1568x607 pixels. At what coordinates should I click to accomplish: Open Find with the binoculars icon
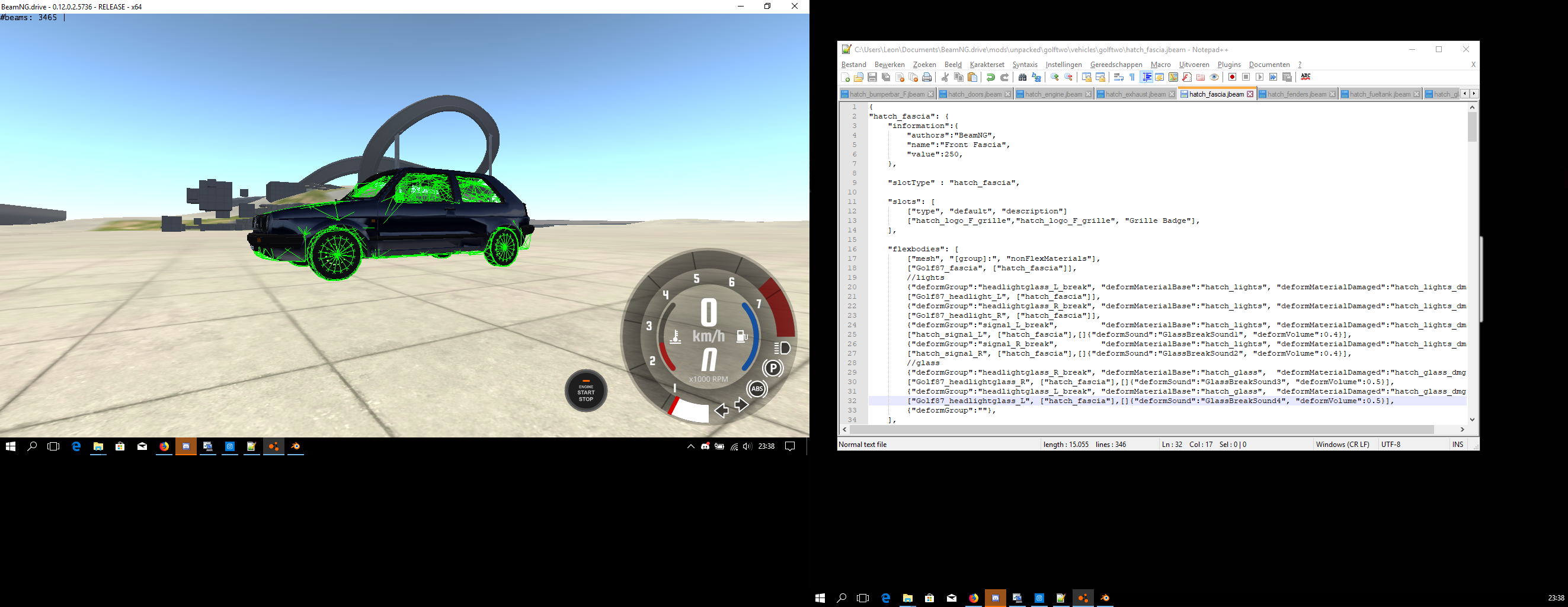tap(1023, 76)
